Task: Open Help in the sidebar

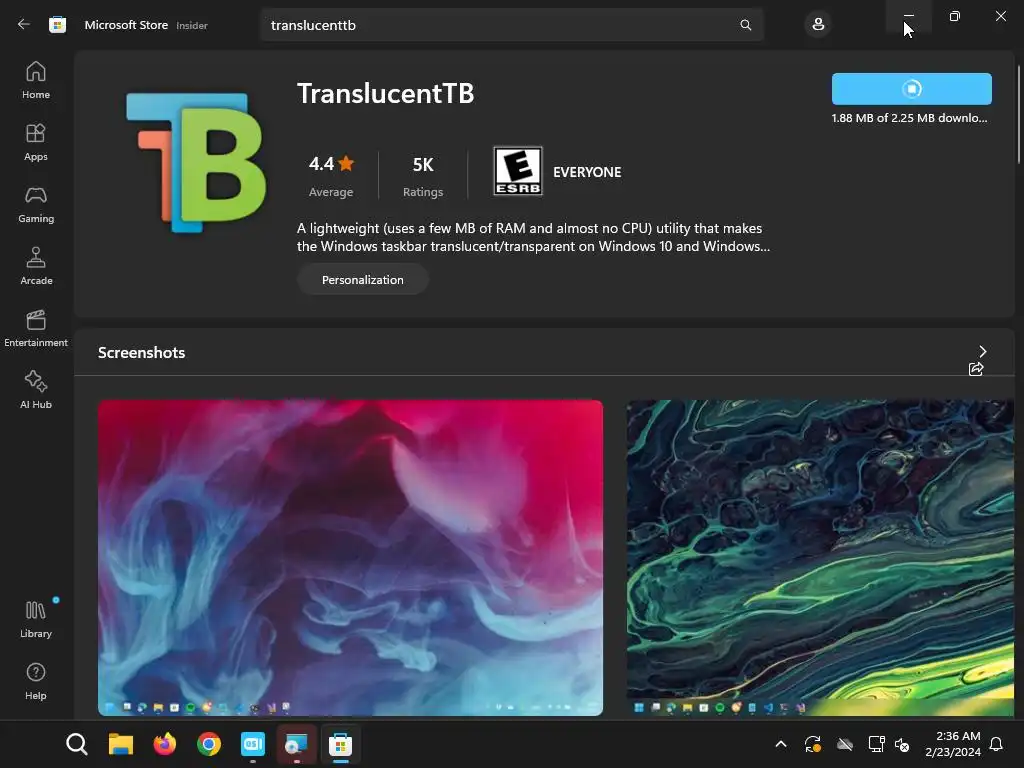Action: pos(36,681)
